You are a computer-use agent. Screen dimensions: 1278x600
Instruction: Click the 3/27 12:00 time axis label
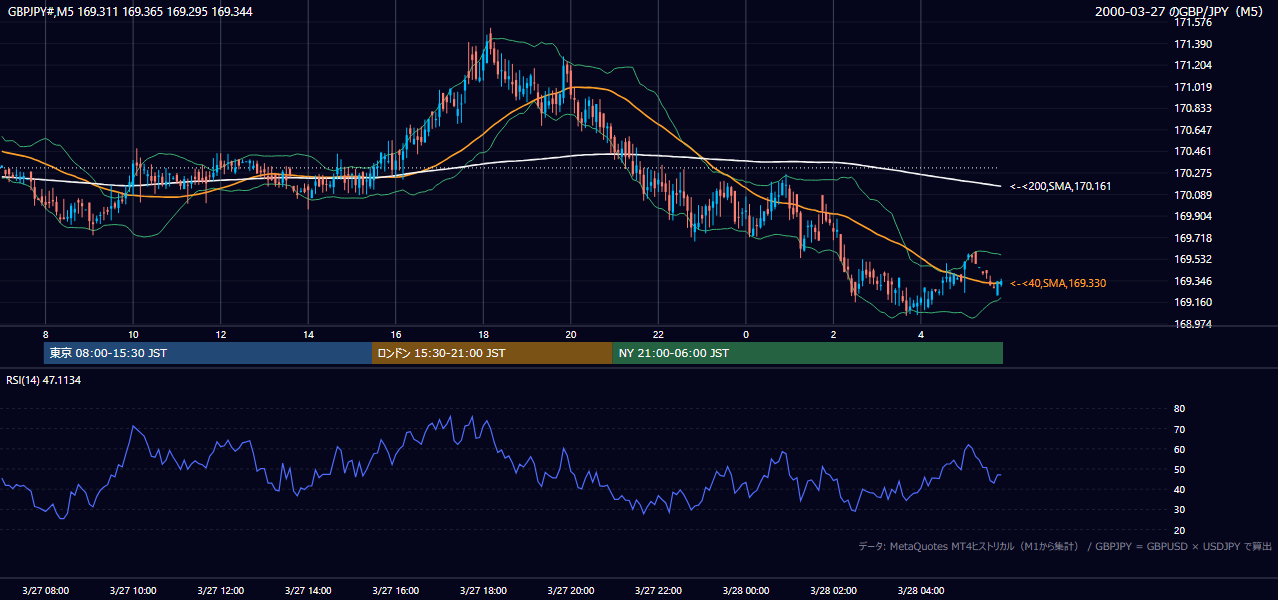[x=221, y=591]
